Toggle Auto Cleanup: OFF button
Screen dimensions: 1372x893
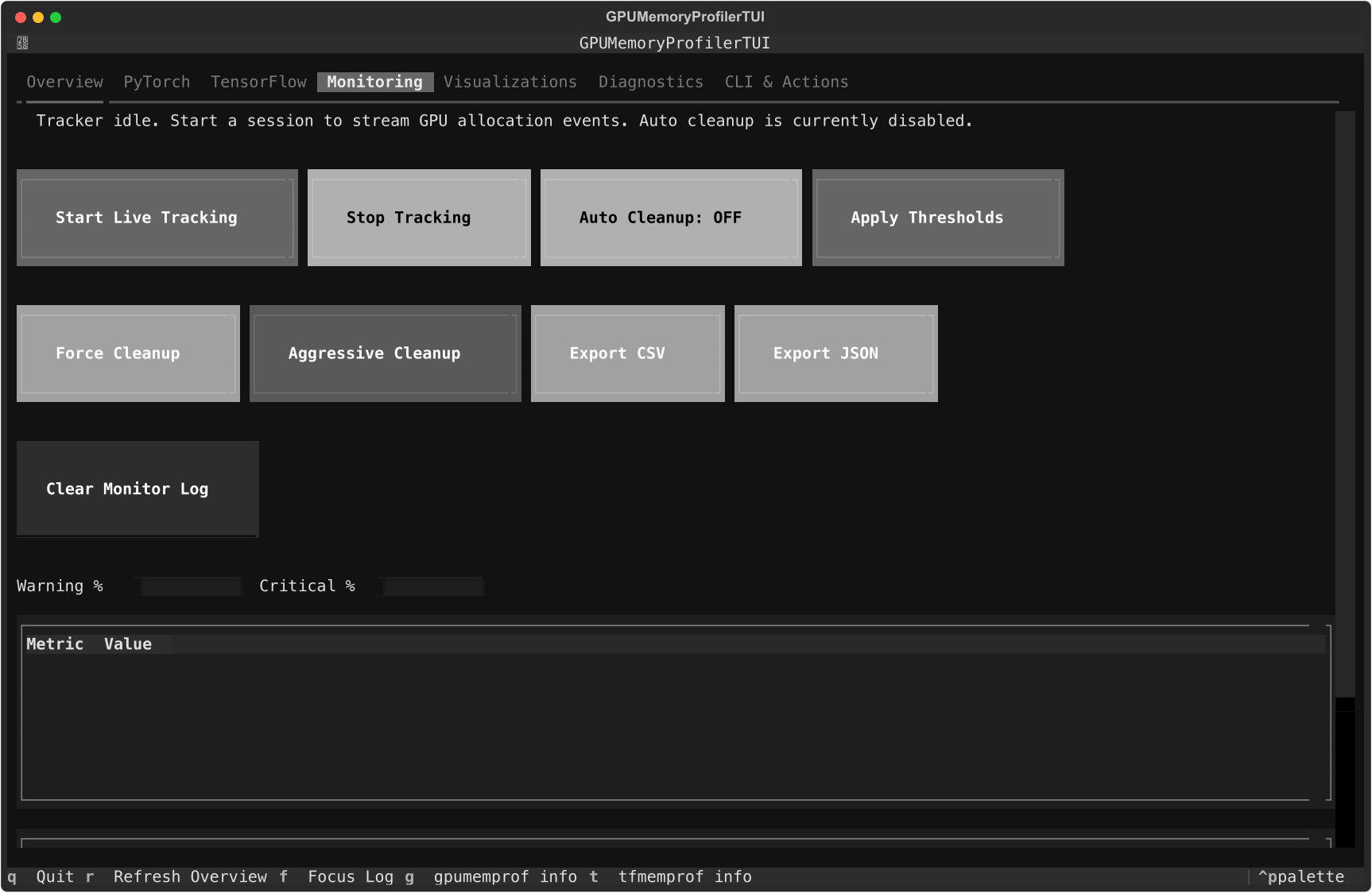671,218
